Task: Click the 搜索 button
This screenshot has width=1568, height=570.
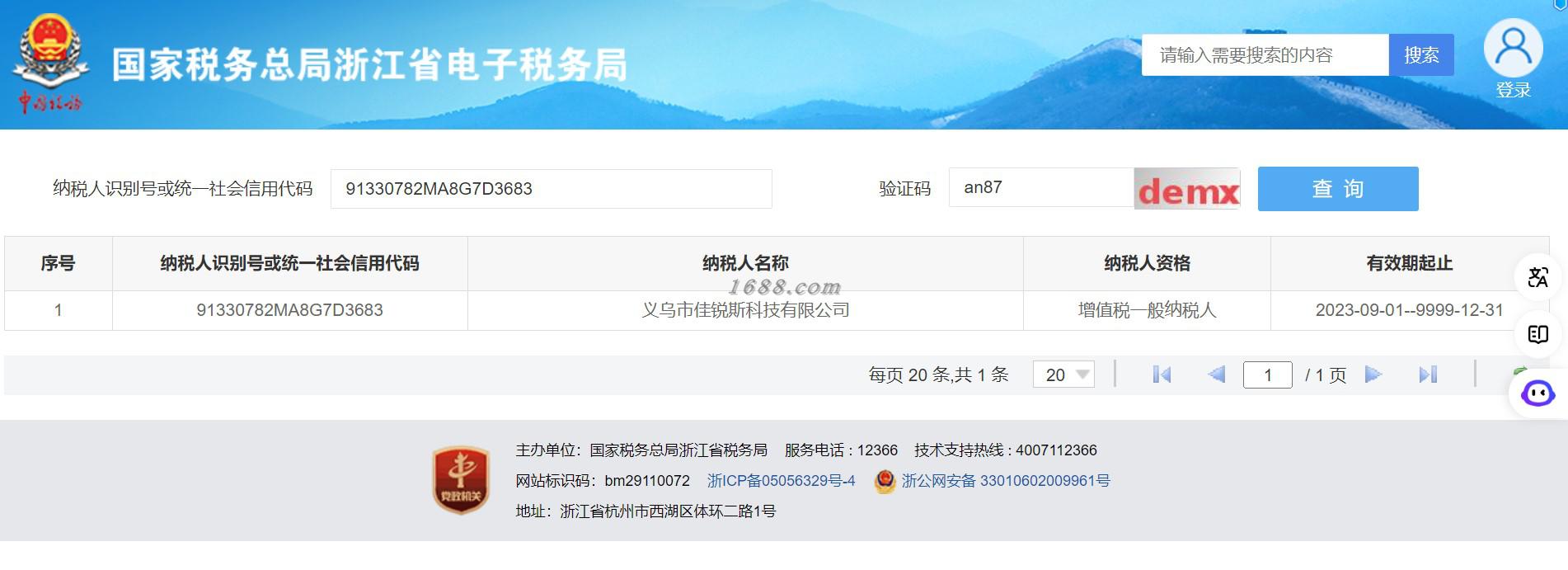Action: click(x=1421, y=55)
